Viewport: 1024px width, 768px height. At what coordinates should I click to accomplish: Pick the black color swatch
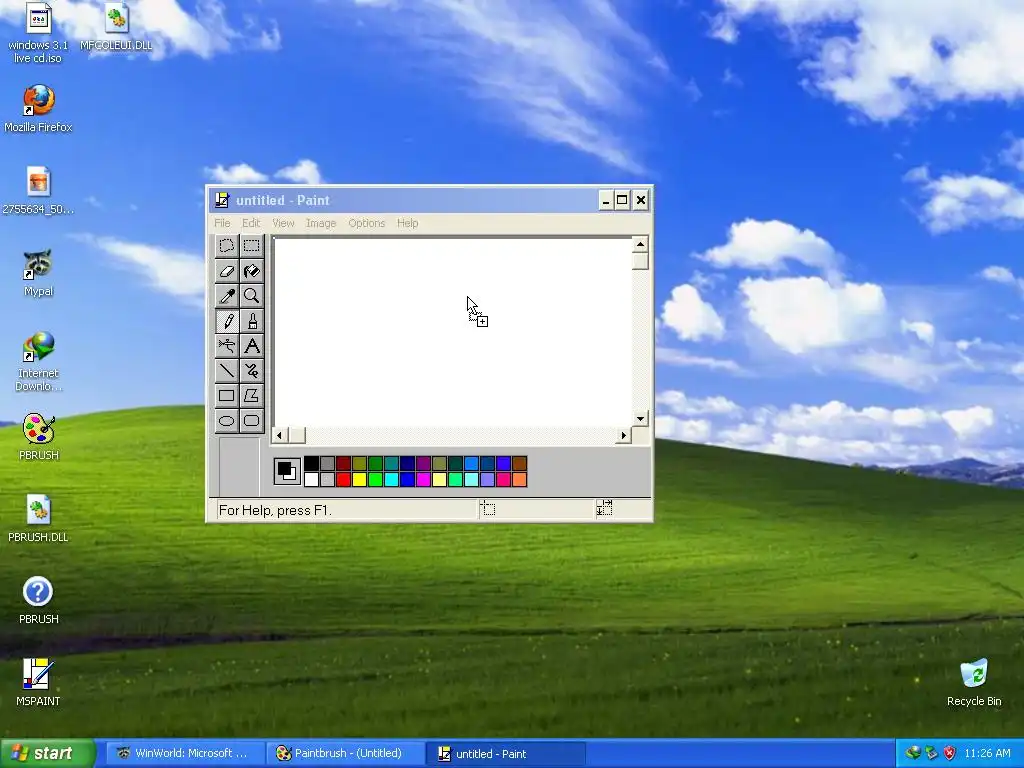[312, 464]
